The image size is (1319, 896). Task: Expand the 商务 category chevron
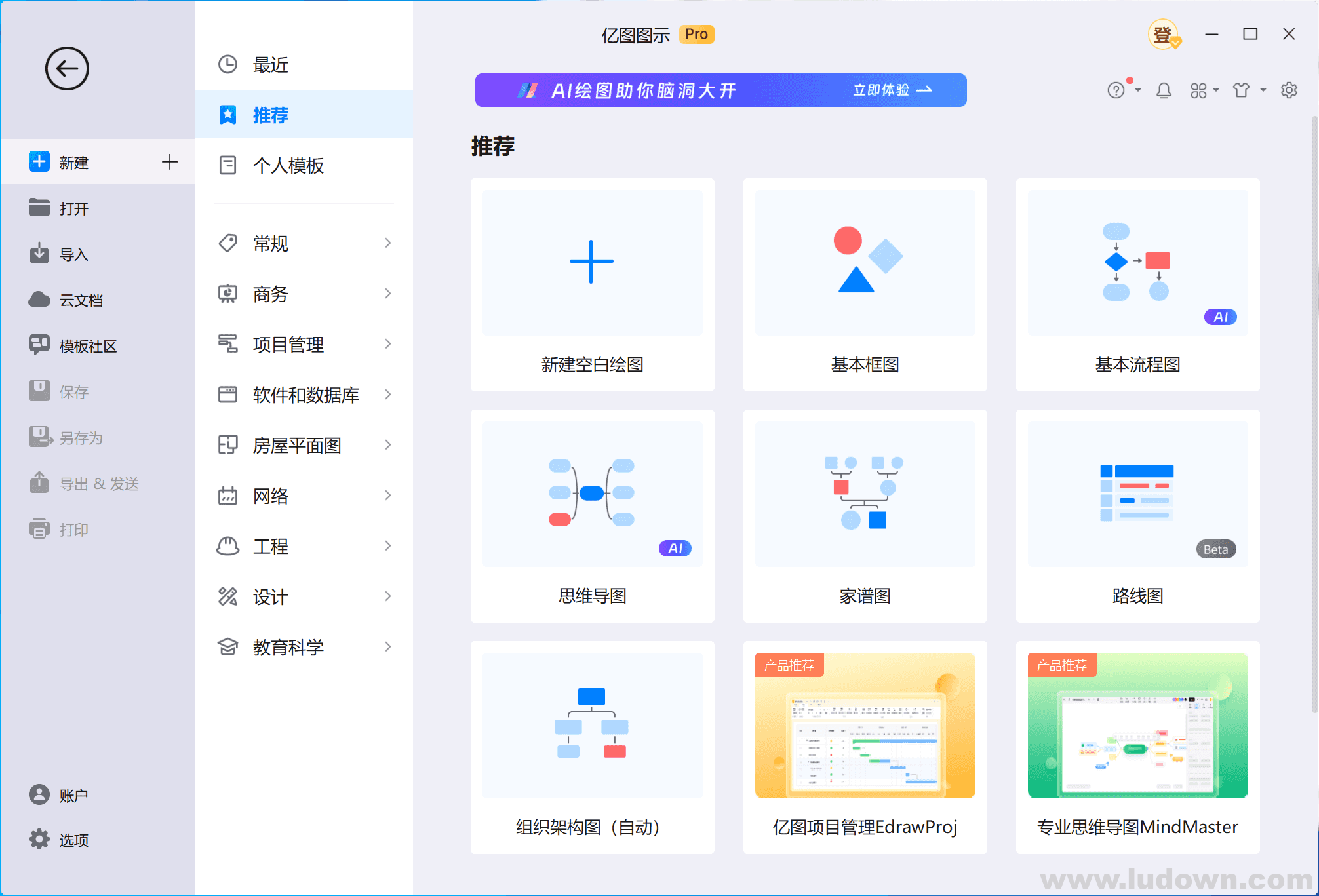[388, 294]
